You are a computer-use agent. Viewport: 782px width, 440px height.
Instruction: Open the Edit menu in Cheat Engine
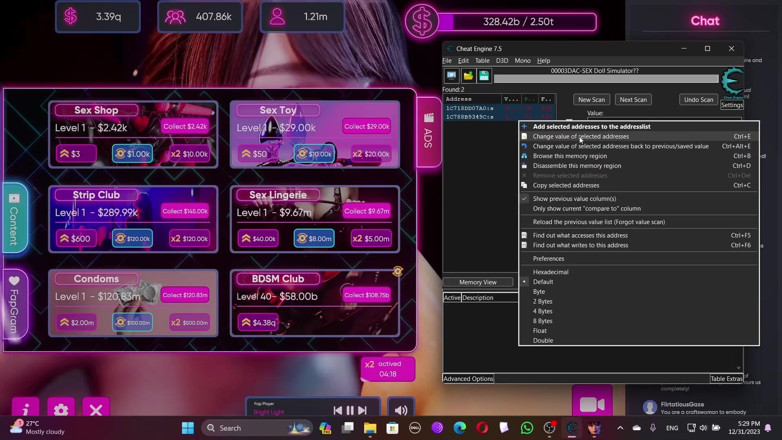pos(463,60)
